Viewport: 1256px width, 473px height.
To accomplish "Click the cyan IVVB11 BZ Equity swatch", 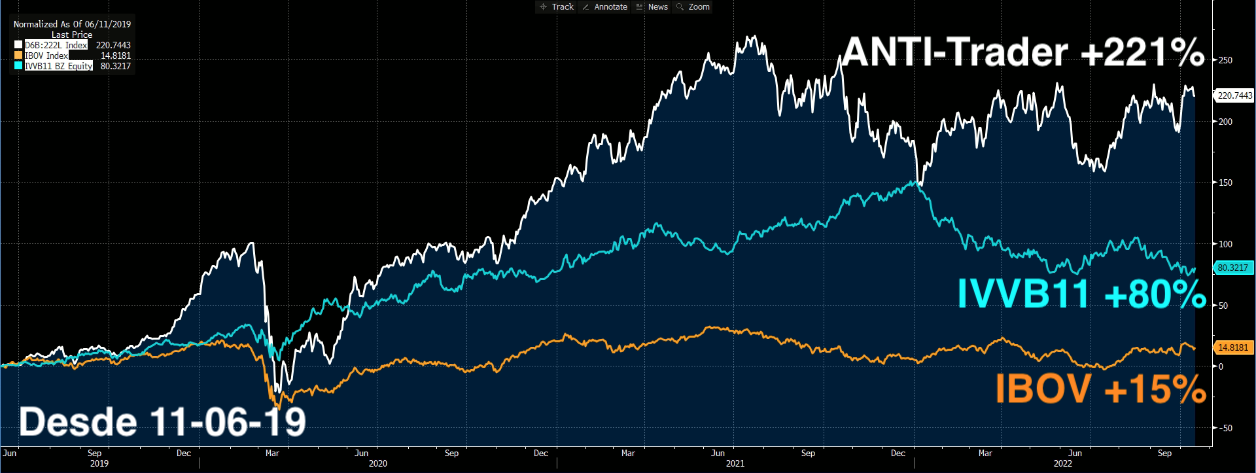I will pyautogui.click(x=18, y=66).
